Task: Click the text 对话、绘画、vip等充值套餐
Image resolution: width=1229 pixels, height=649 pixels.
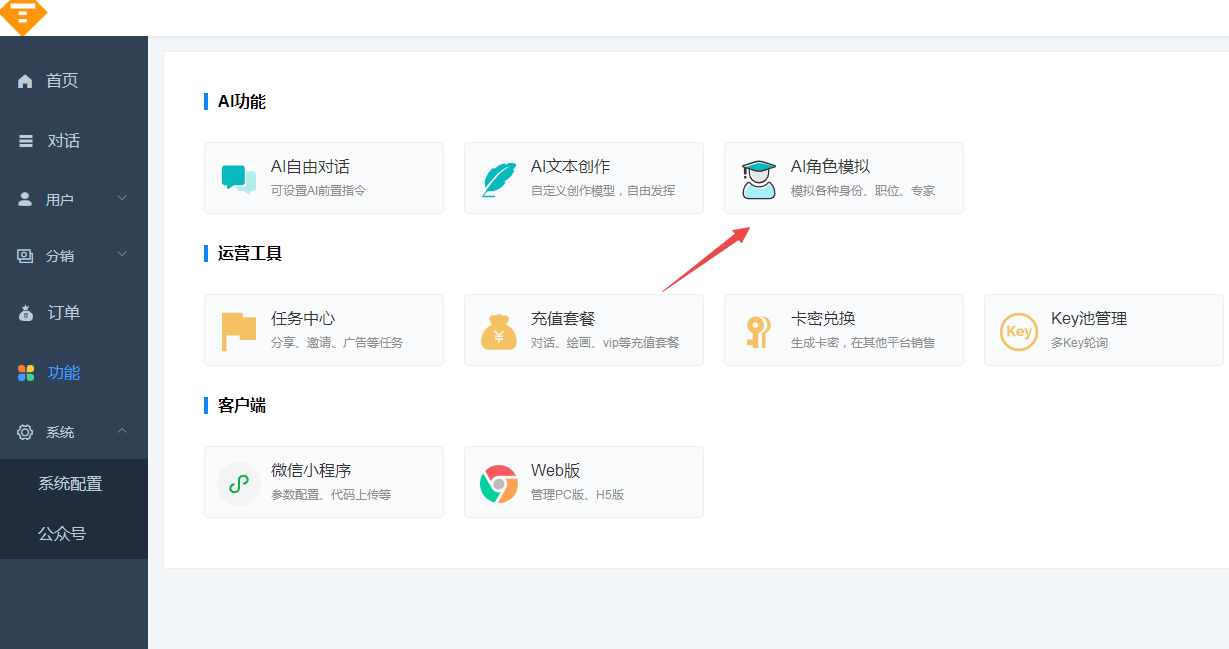Action: [605, 342]
